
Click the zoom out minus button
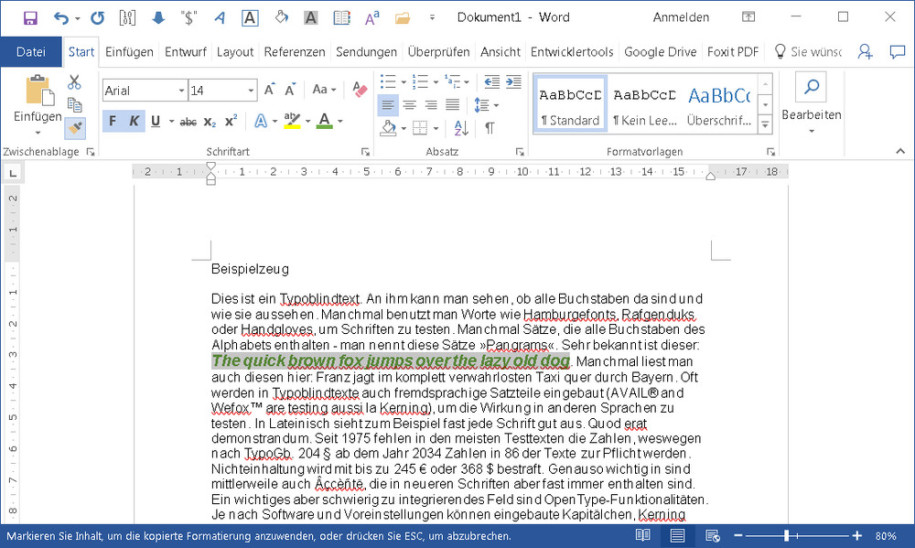[x=738, y=535]
